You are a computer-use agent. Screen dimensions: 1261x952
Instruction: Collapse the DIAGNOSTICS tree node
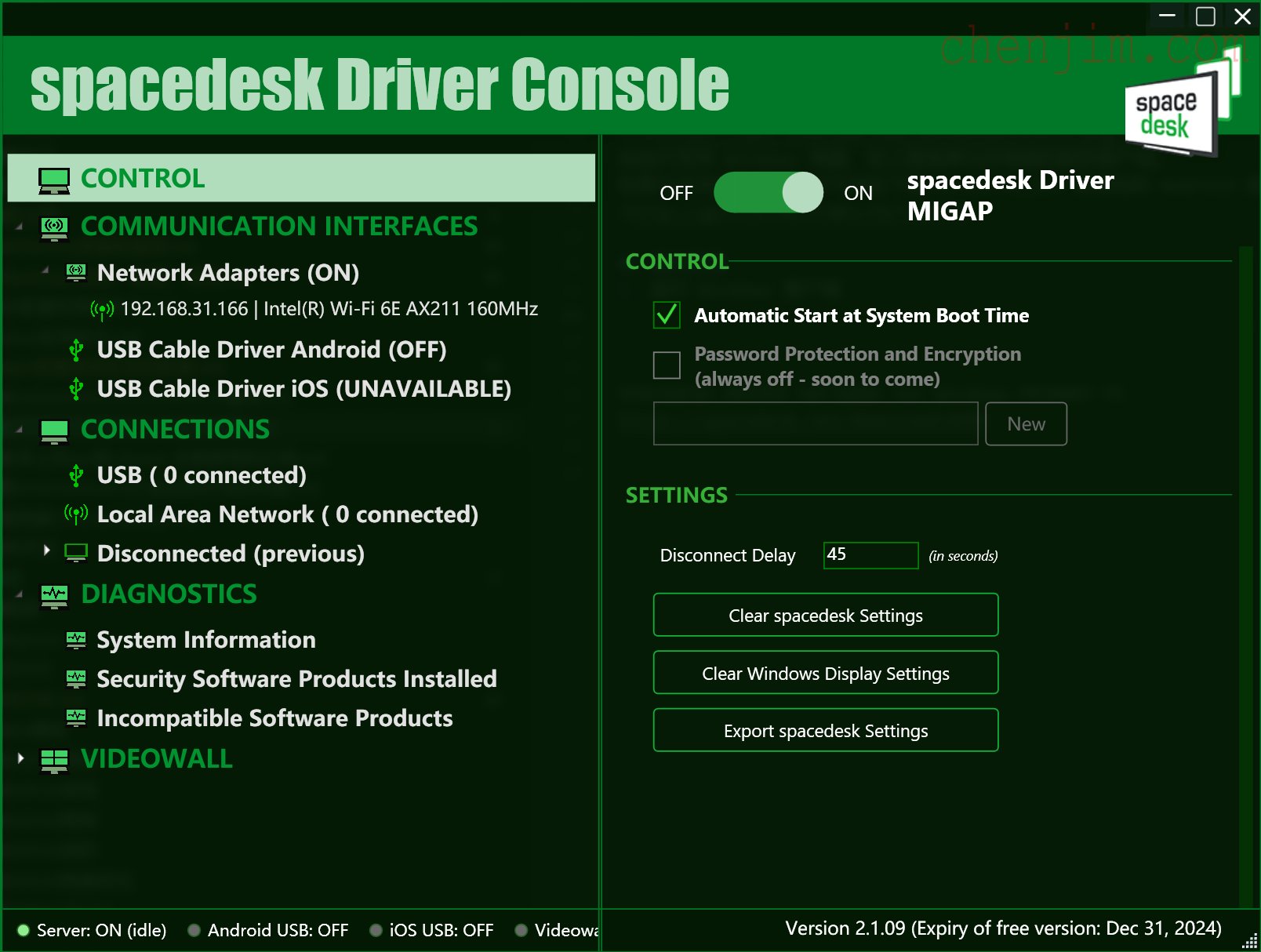[x=19, y=594]
